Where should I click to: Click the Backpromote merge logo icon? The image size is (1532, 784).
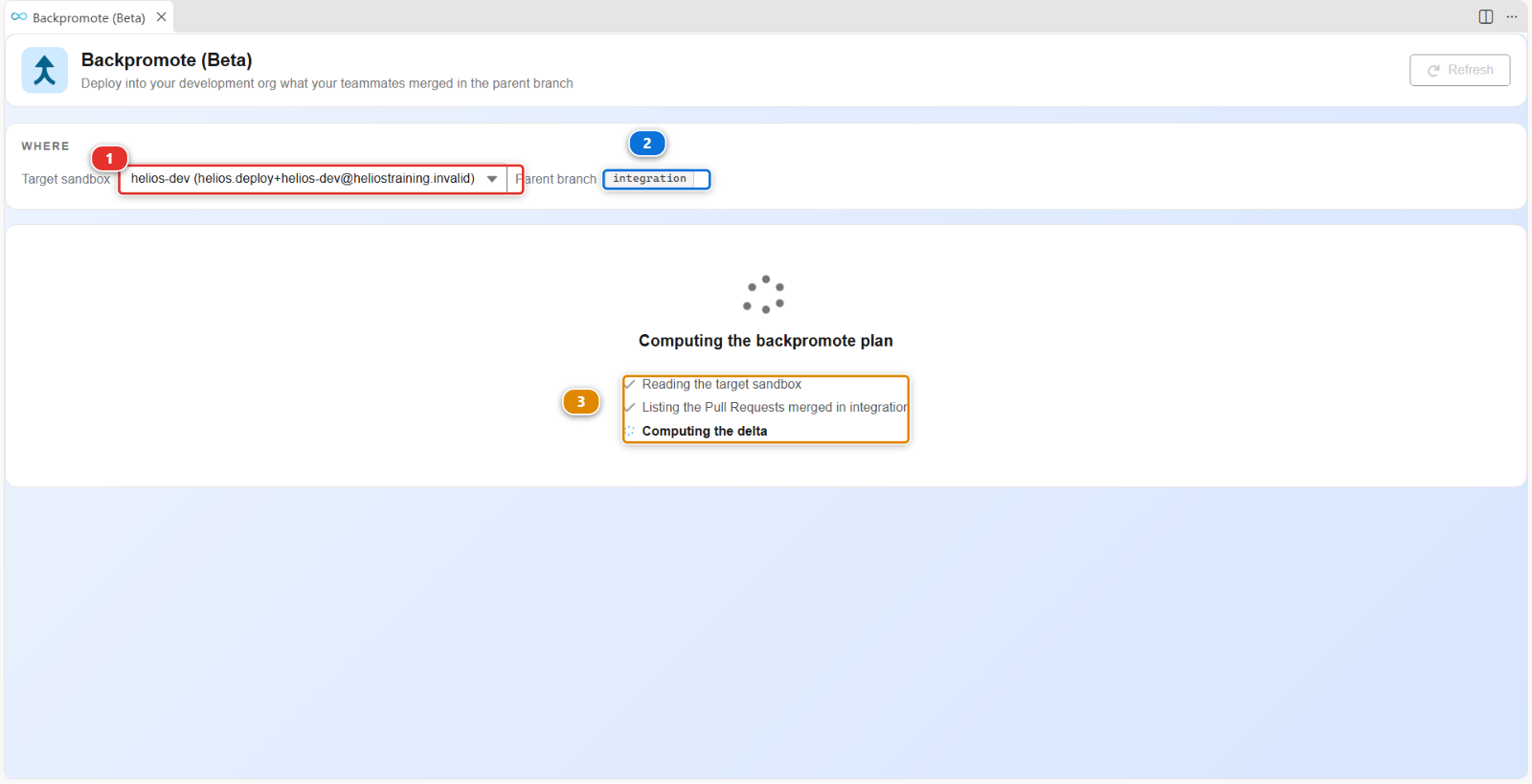45,70
